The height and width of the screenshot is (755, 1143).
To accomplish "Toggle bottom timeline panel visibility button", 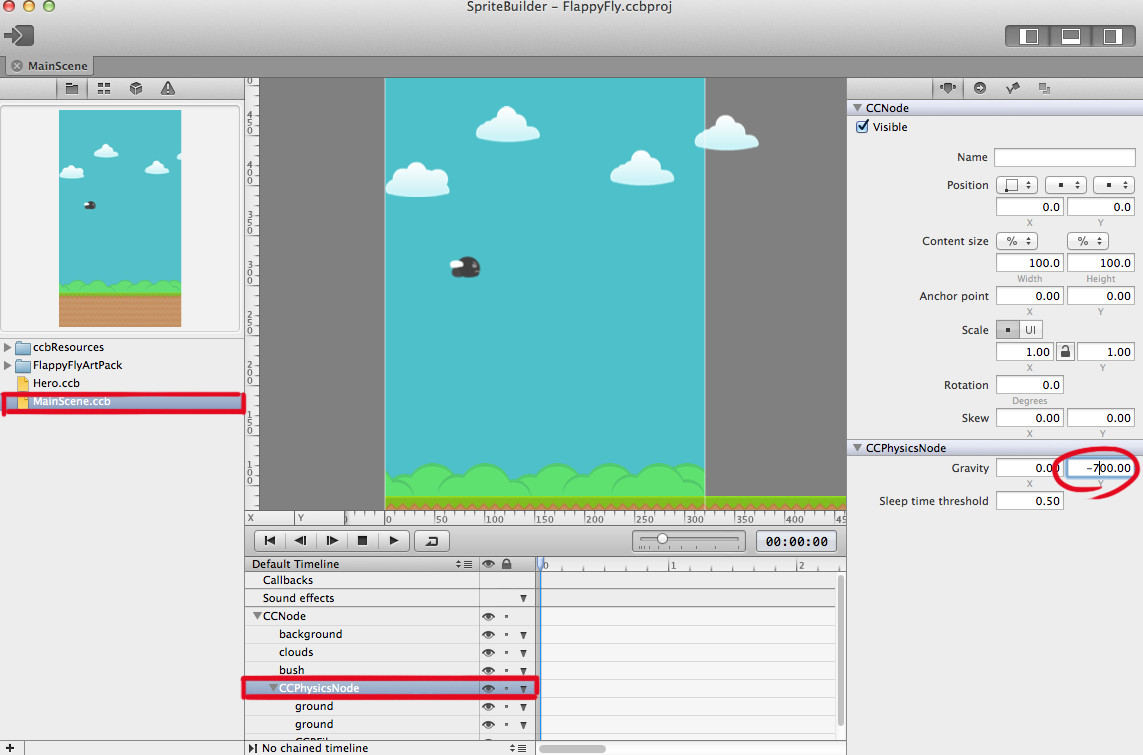I will [1070, 36].
